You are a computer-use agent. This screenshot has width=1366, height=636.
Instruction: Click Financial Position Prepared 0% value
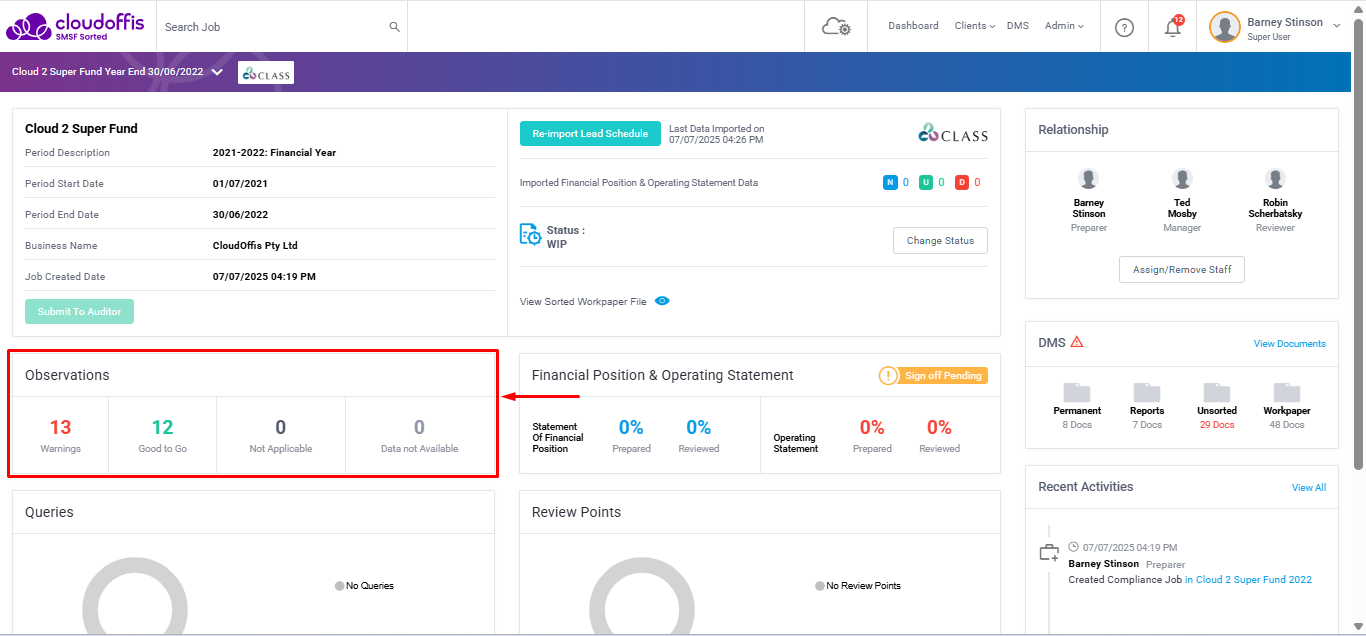pos(631,428)
